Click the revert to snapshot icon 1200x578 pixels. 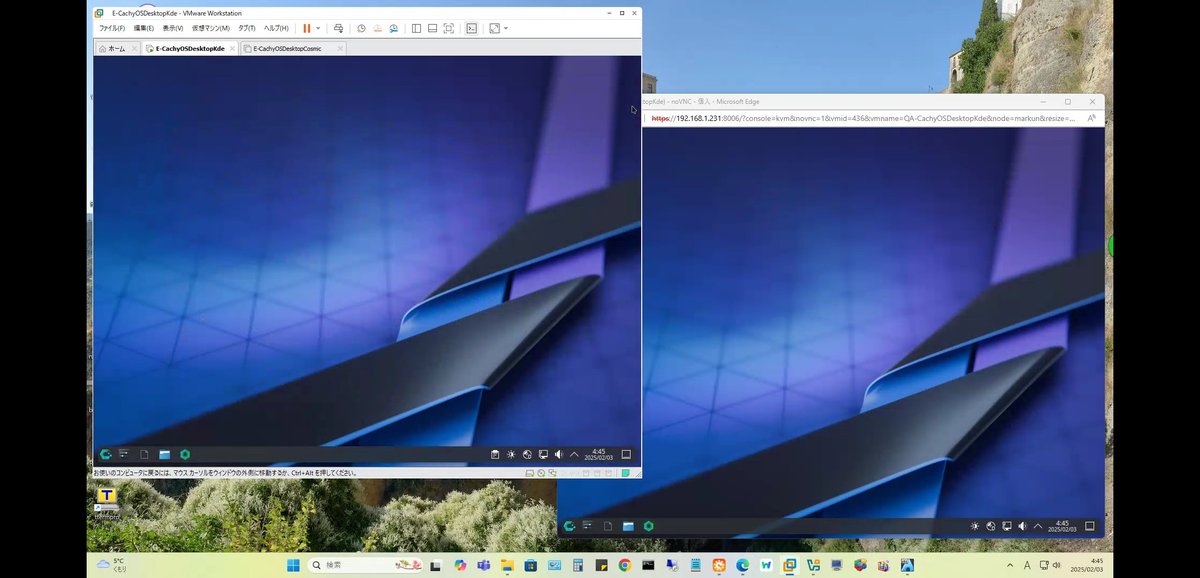(378, 28)
